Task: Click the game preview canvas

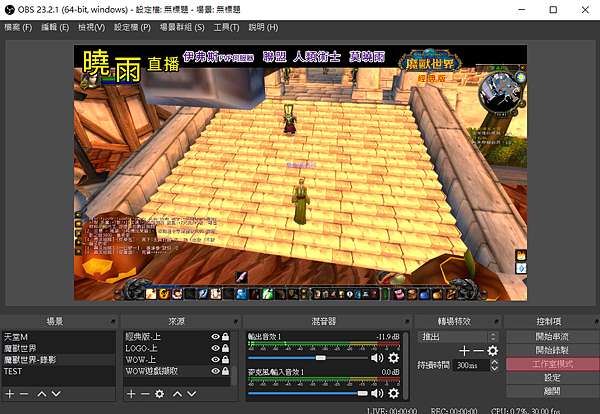Action: click(300, 173)
